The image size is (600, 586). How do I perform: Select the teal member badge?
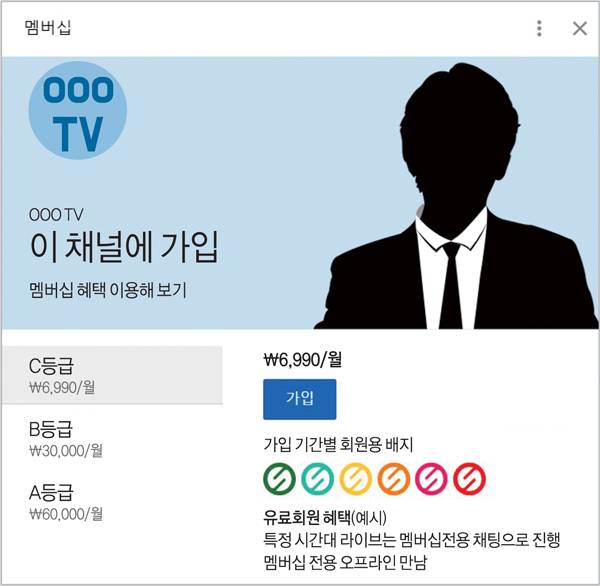[317, 478]
